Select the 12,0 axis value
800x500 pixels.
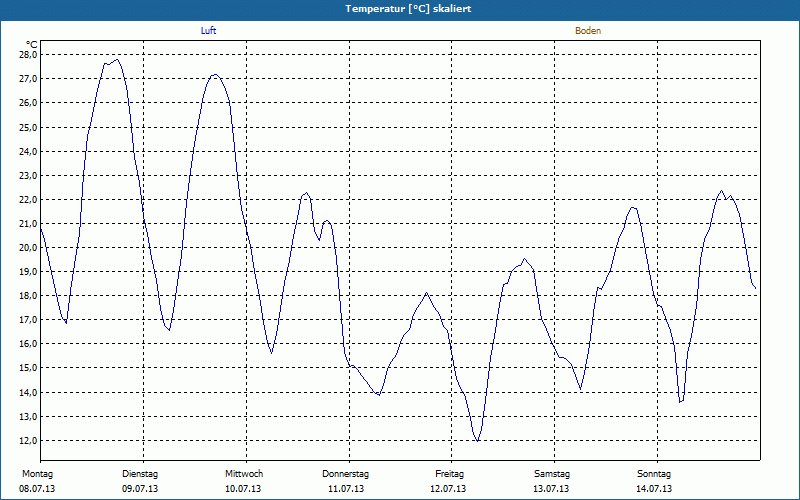coord(28,440)
